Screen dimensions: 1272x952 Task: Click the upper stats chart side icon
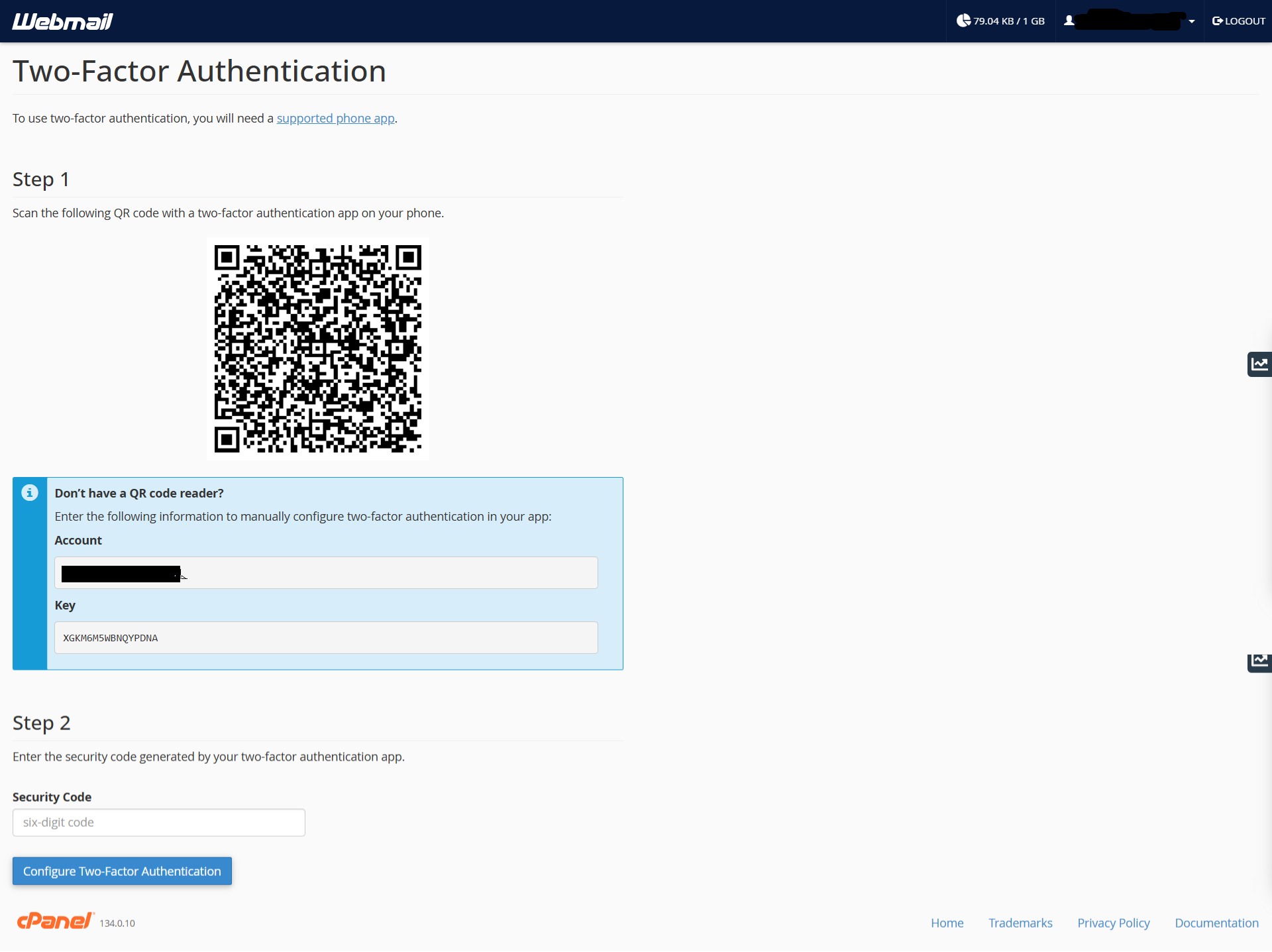pyautogui.click(x=1259, y=364)
